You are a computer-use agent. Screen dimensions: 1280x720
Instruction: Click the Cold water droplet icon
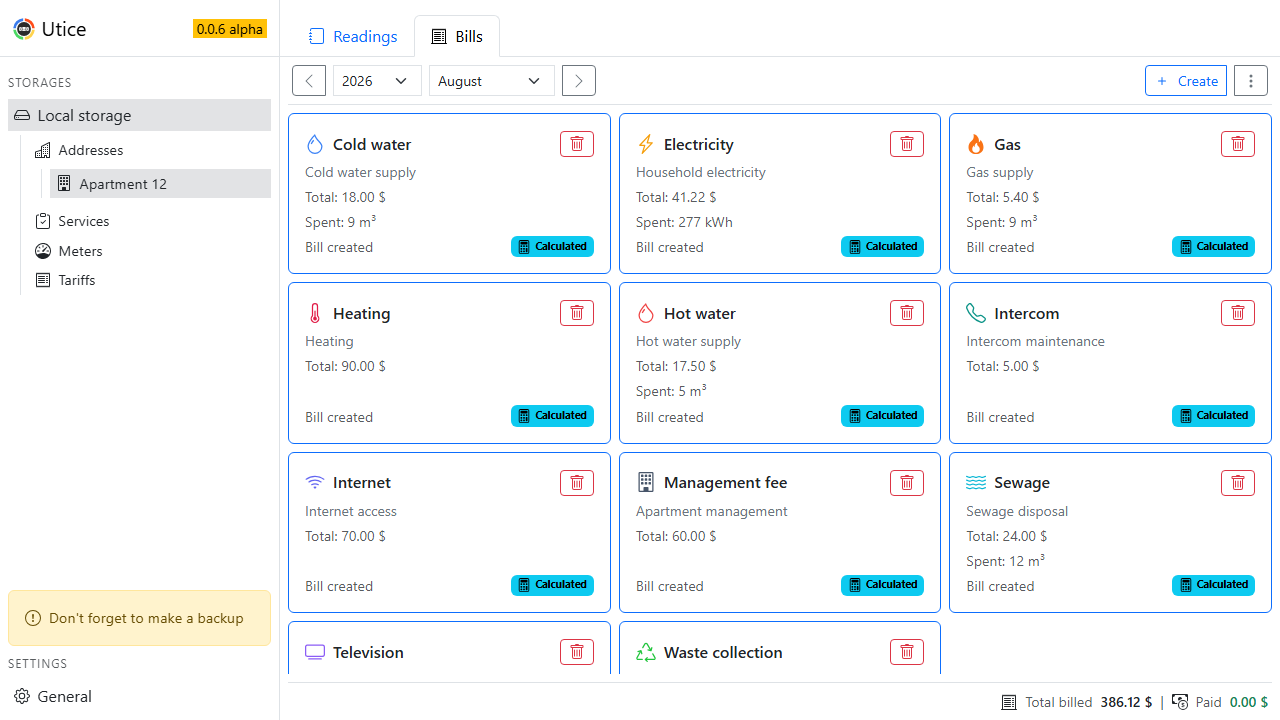pos(315,144)
